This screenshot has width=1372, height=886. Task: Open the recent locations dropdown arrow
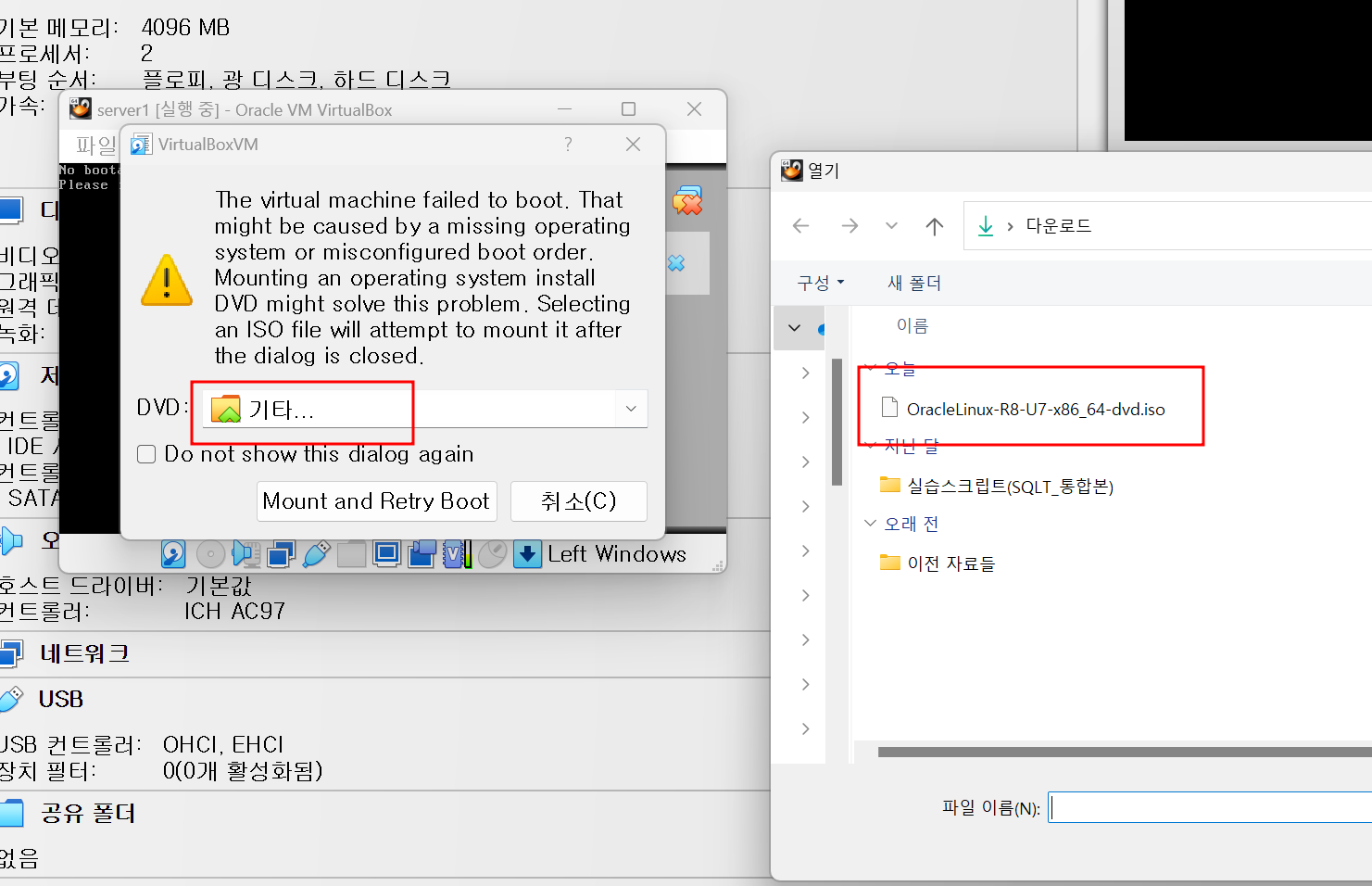point(891,225)
